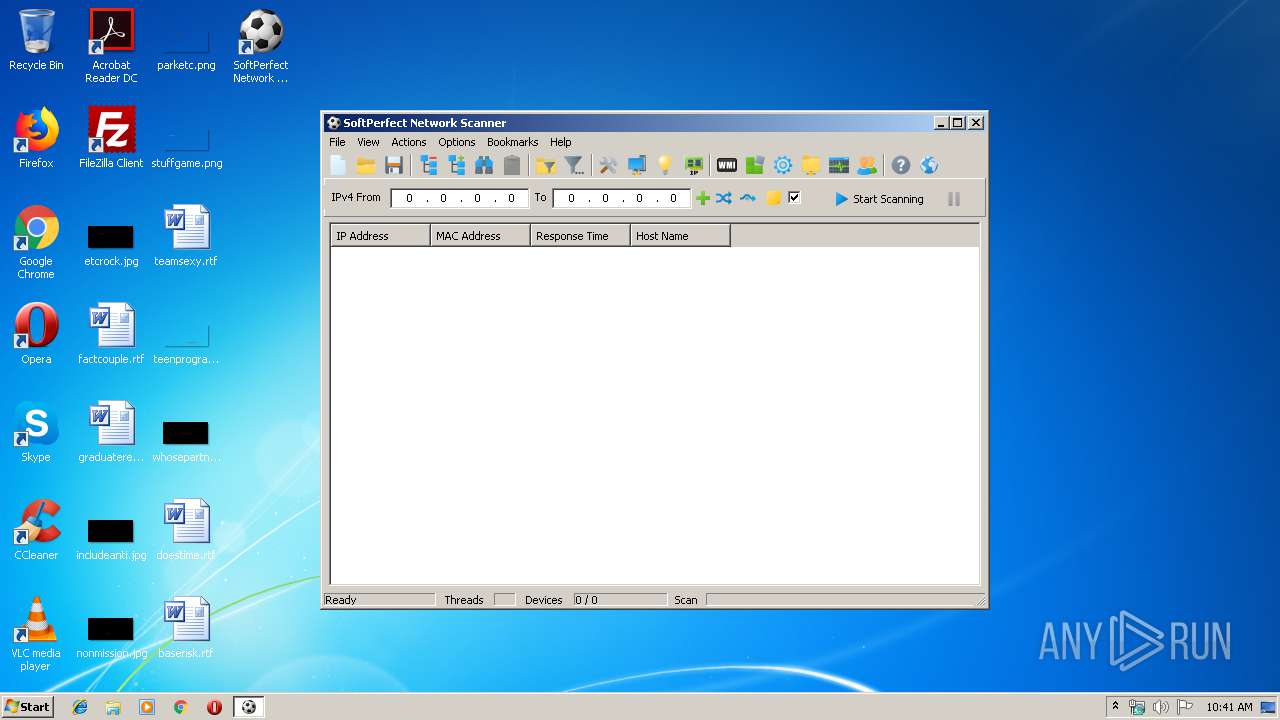Sort by Host Name column header

click(x=681, y=236)
